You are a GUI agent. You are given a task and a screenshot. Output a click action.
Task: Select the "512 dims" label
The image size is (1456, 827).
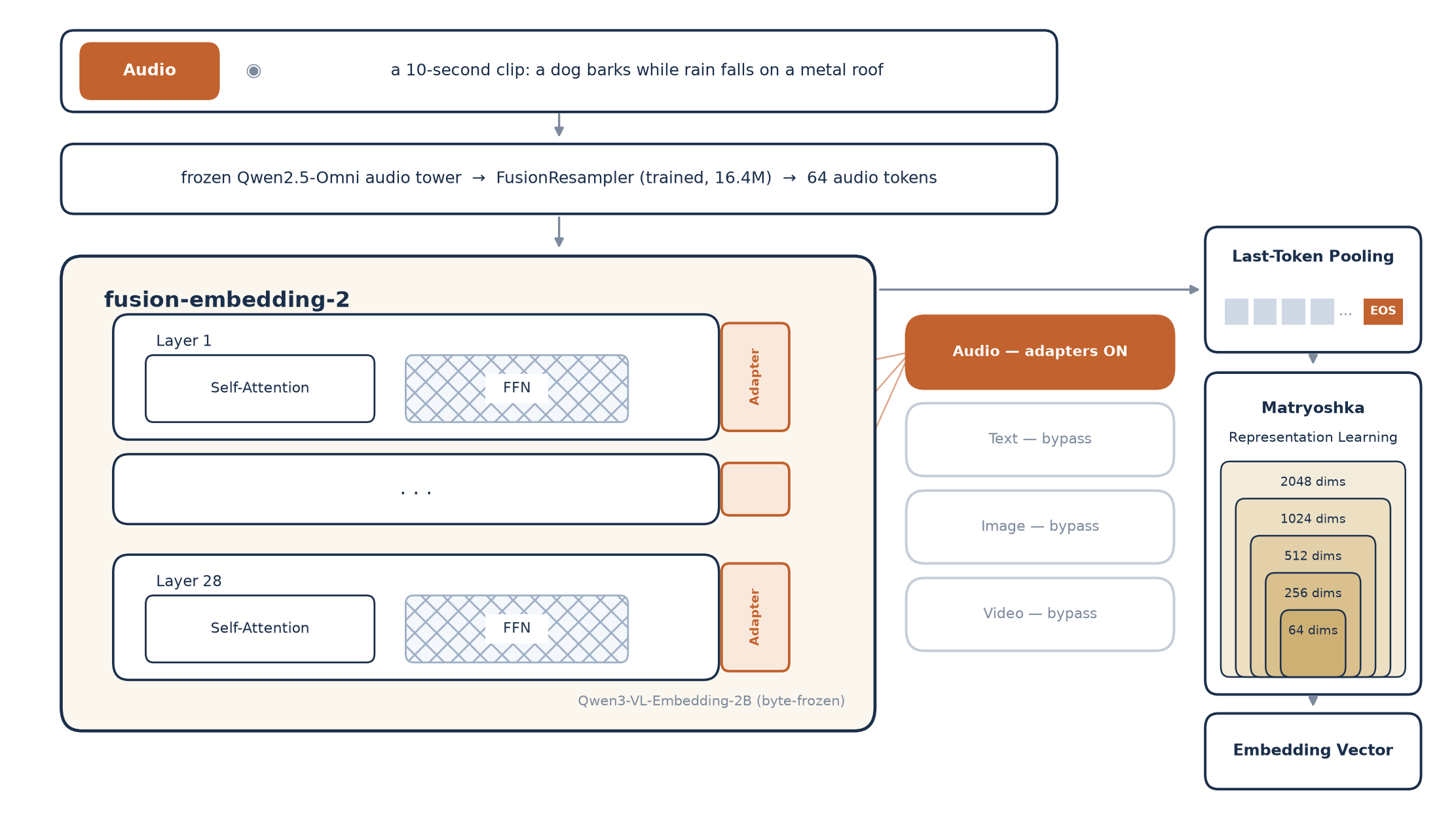[1313, 556]
